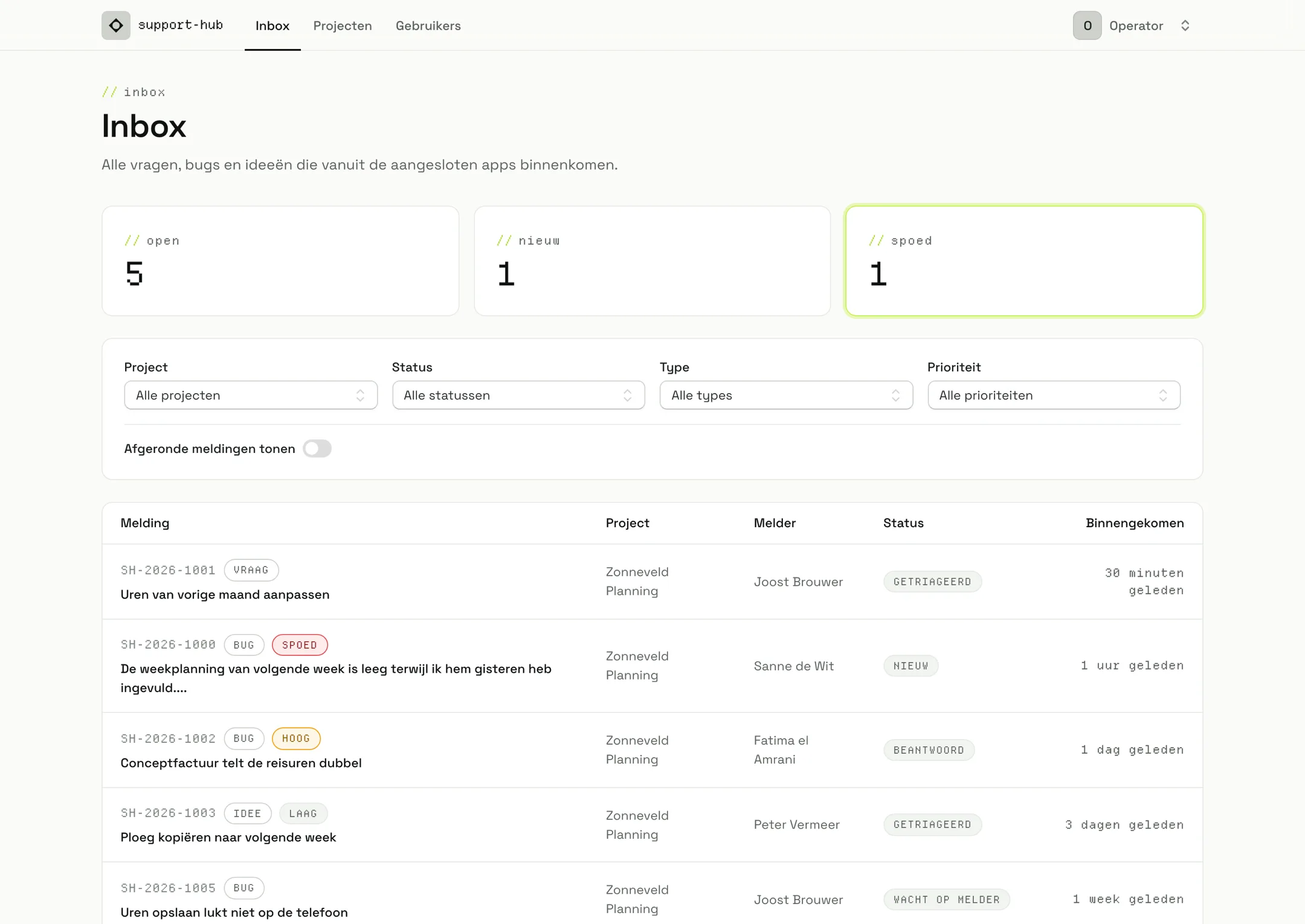Expand the Alle prioriteiten dropdown
Screen dimensions: 1305x924
click(x=1054, y=395)
